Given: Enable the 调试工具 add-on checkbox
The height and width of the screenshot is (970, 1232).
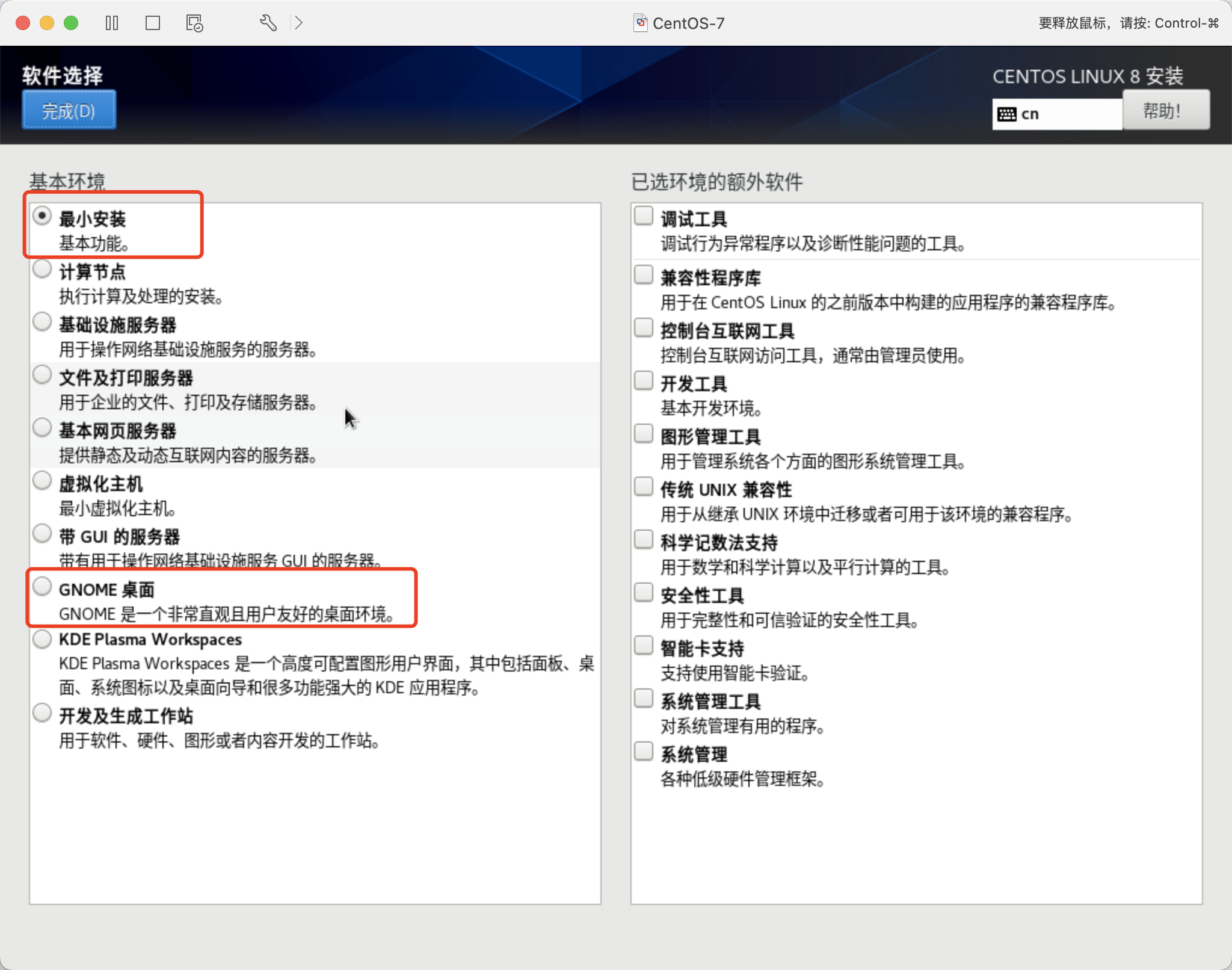Looking at the screenshot, I should 644,216.
